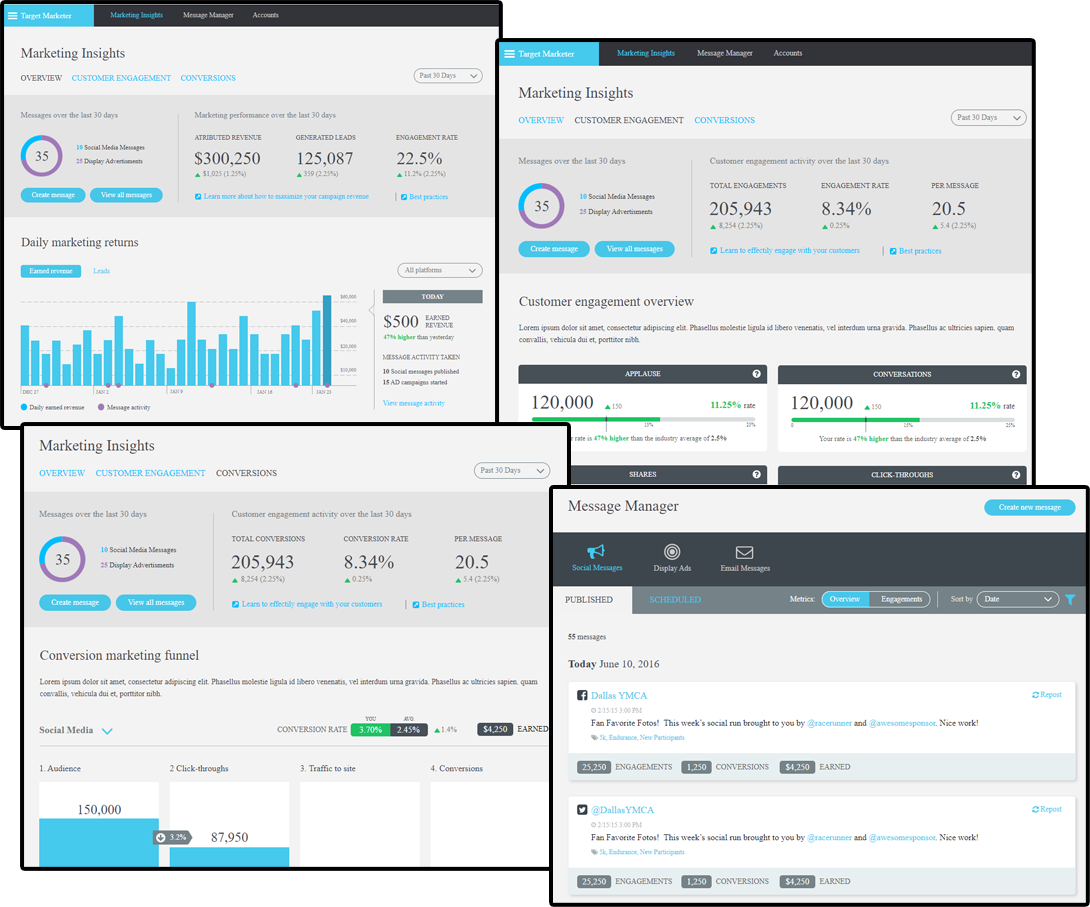Open Sort by Date dropdown
The image size is (1090, 907).
click(x=1018, y=599)
